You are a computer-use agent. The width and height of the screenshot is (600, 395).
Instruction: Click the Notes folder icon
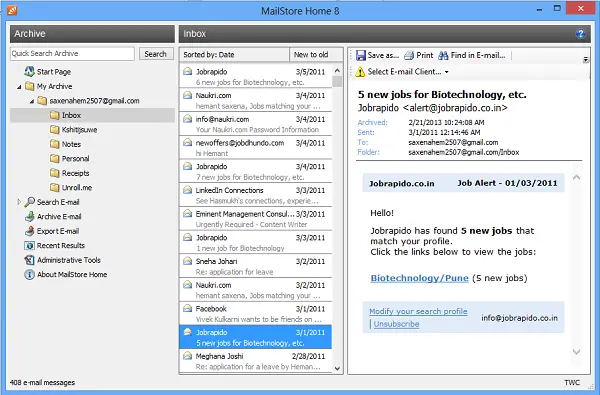pos(55,144)
